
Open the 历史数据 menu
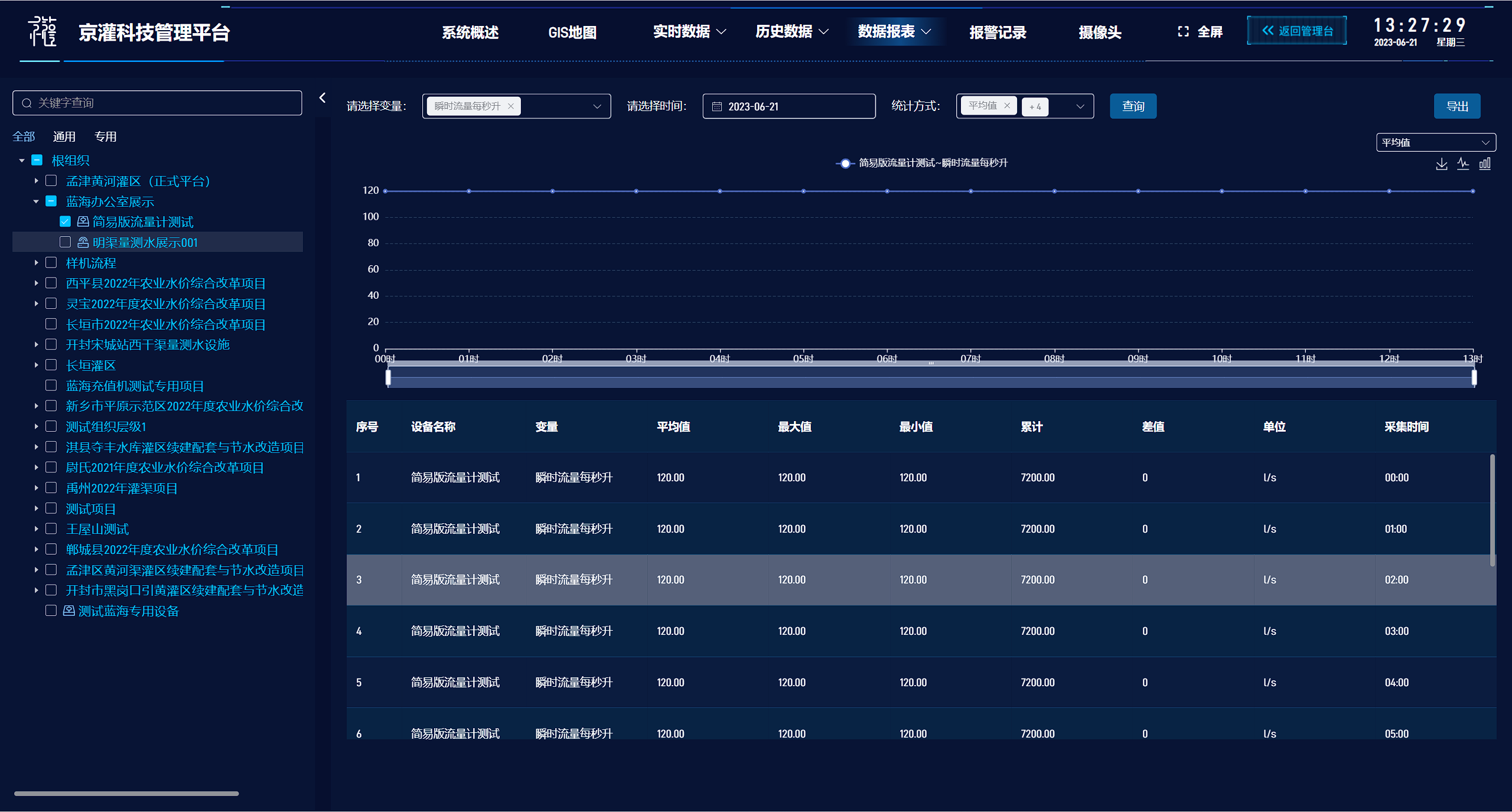[791, 31]
